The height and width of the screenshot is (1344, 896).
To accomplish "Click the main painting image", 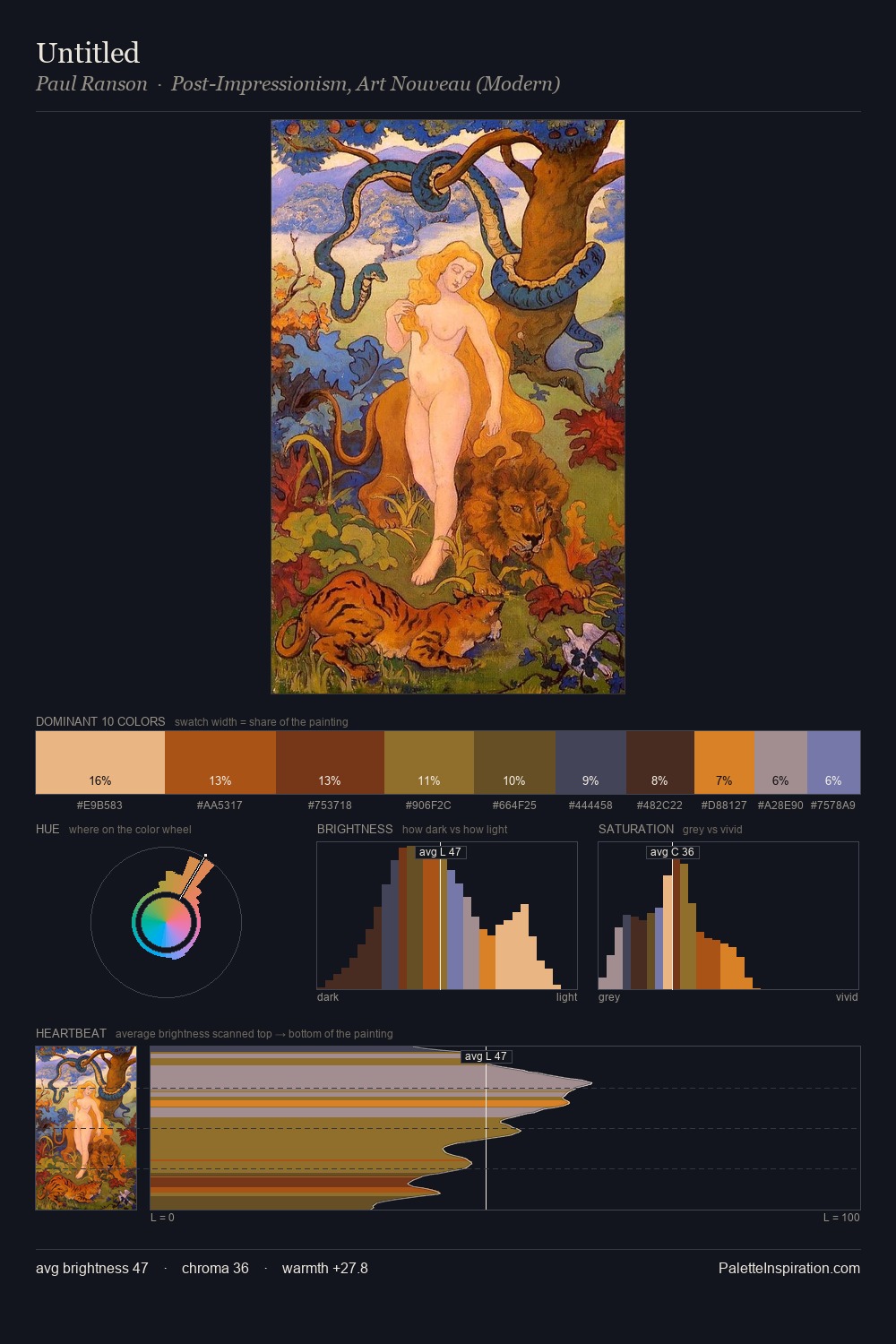I will [448, 407].
